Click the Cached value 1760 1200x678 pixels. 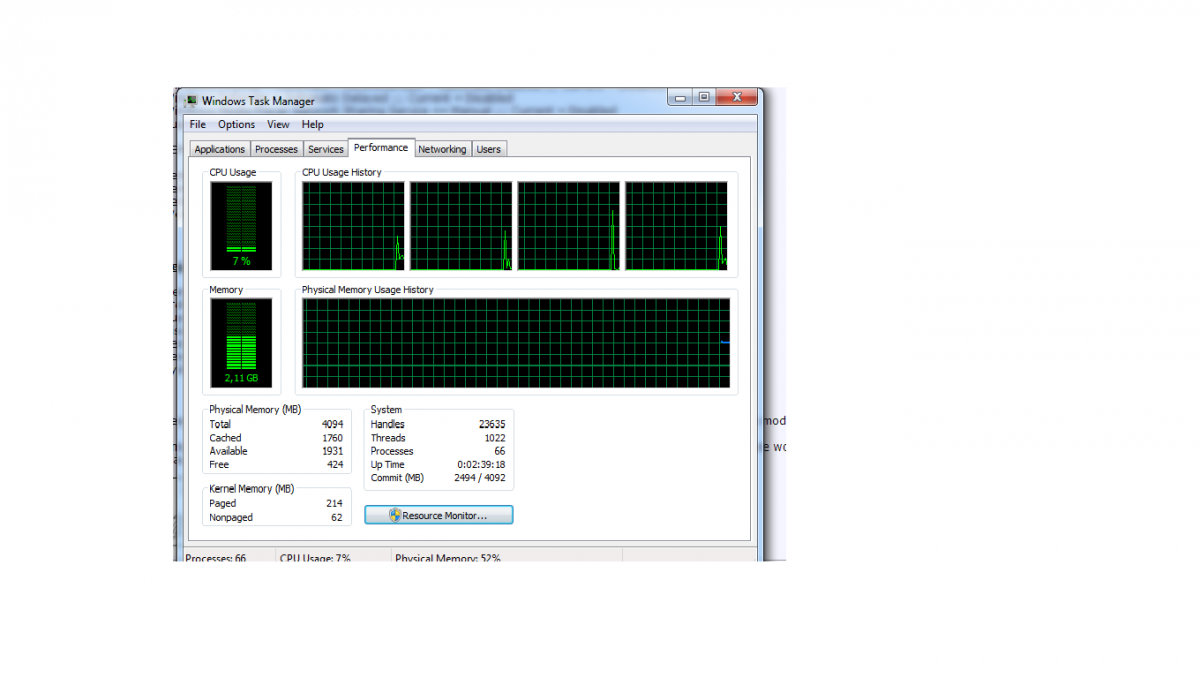point(332,438)
